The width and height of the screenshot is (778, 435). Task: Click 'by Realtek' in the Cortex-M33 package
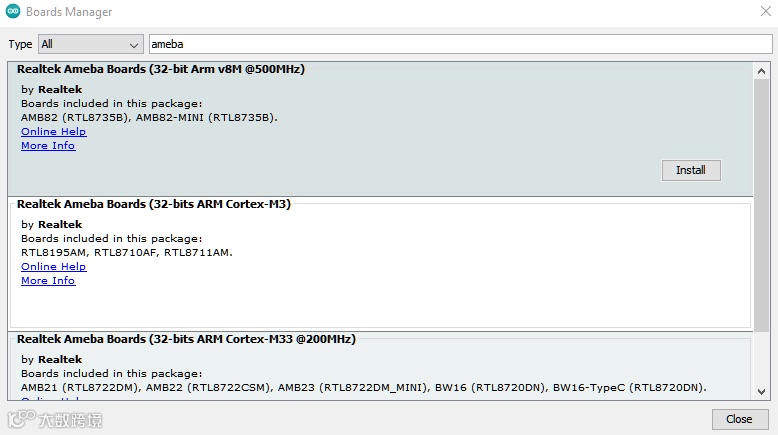(x=52, y=359)
